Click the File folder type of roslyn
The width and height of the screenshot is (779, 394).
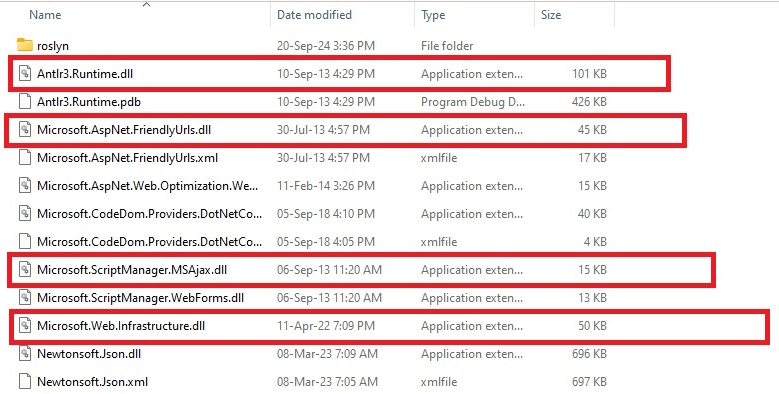click(x=447, y=46)
